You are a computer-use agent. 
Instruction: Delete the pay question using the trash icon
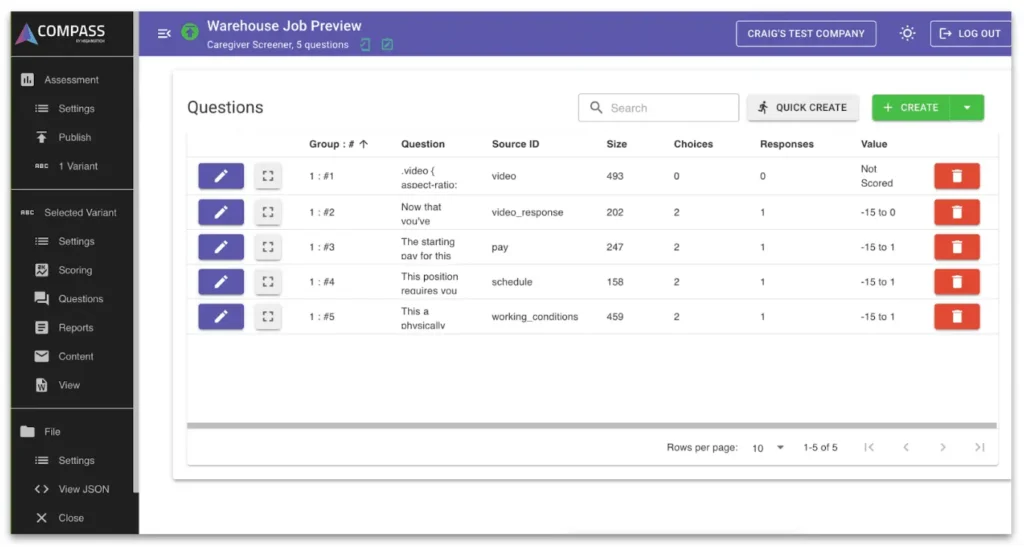956,247
